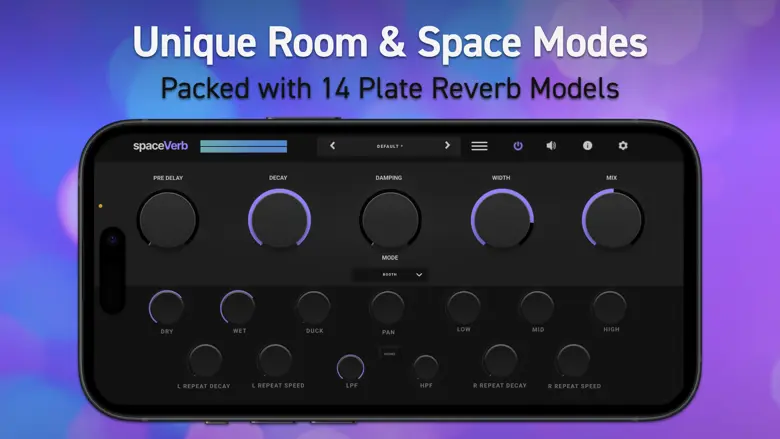Click the Duck knob
780x439 pixels.
[x=314, y=307]
